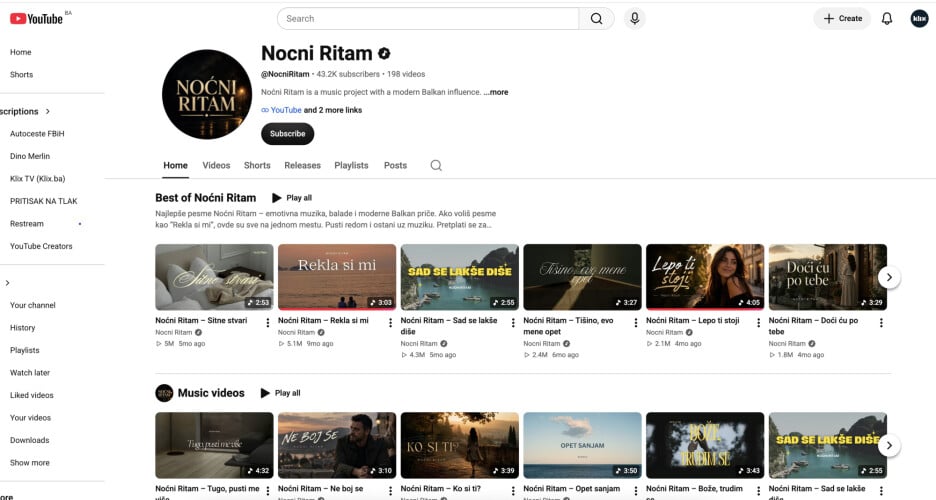Expand the channel description with ...more
Screen dimensions: 936x500
[496, 92]
